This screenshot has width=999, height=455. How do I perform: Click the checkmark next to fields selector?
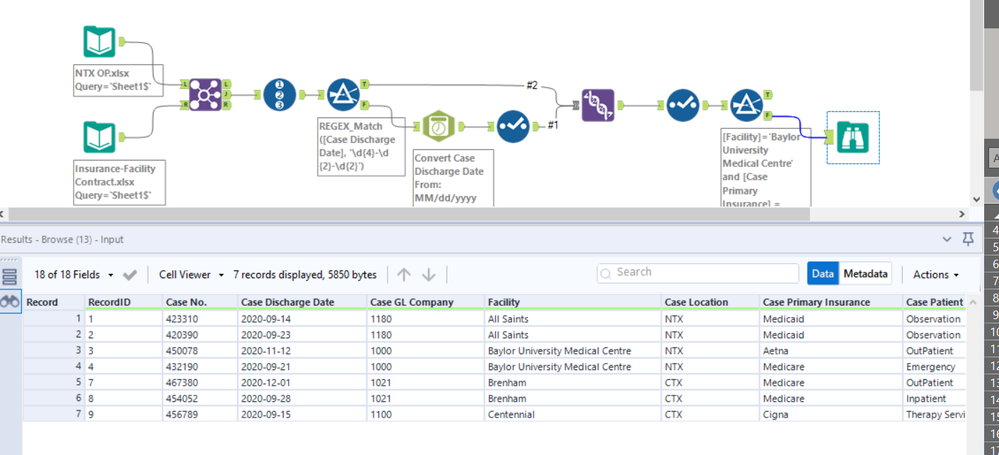[129, 275]
